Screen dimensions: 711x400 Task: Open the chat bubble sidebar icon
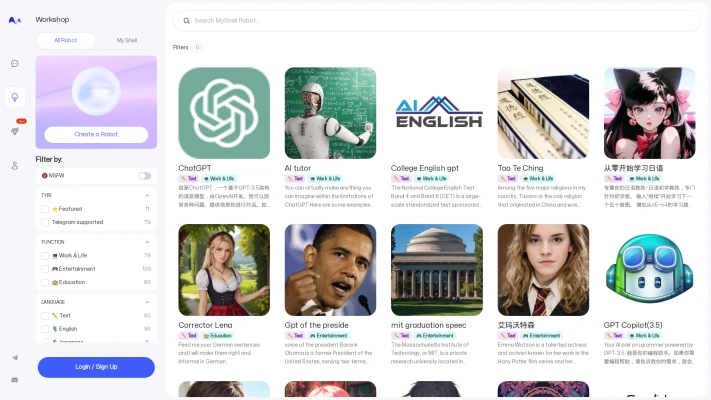pyautogui.click(x=15, y=63)
